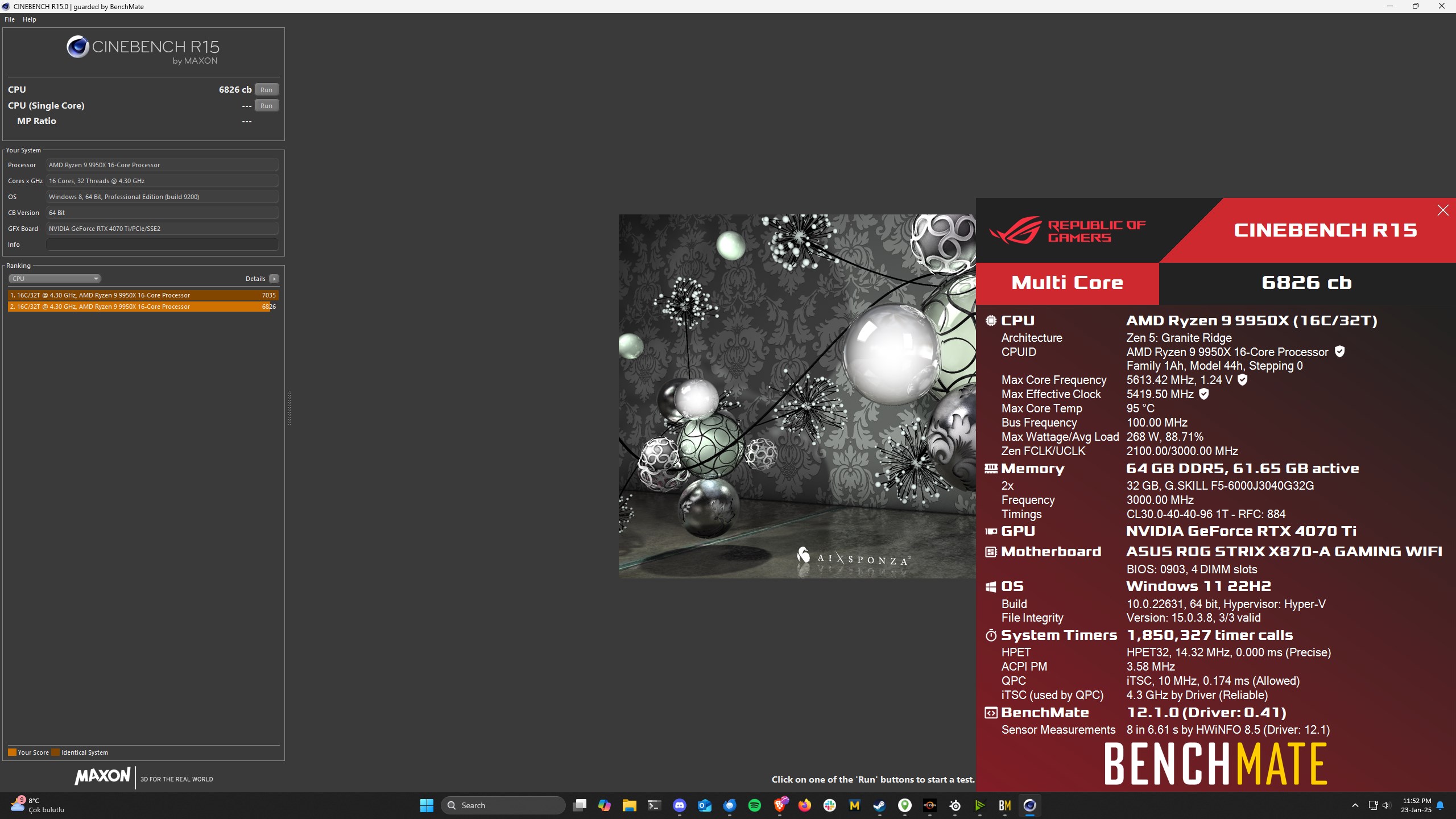This screenshot has height=819, width=1456.
Task: Switch to Cinebench in the taskbar
Action: point(1029,805)
